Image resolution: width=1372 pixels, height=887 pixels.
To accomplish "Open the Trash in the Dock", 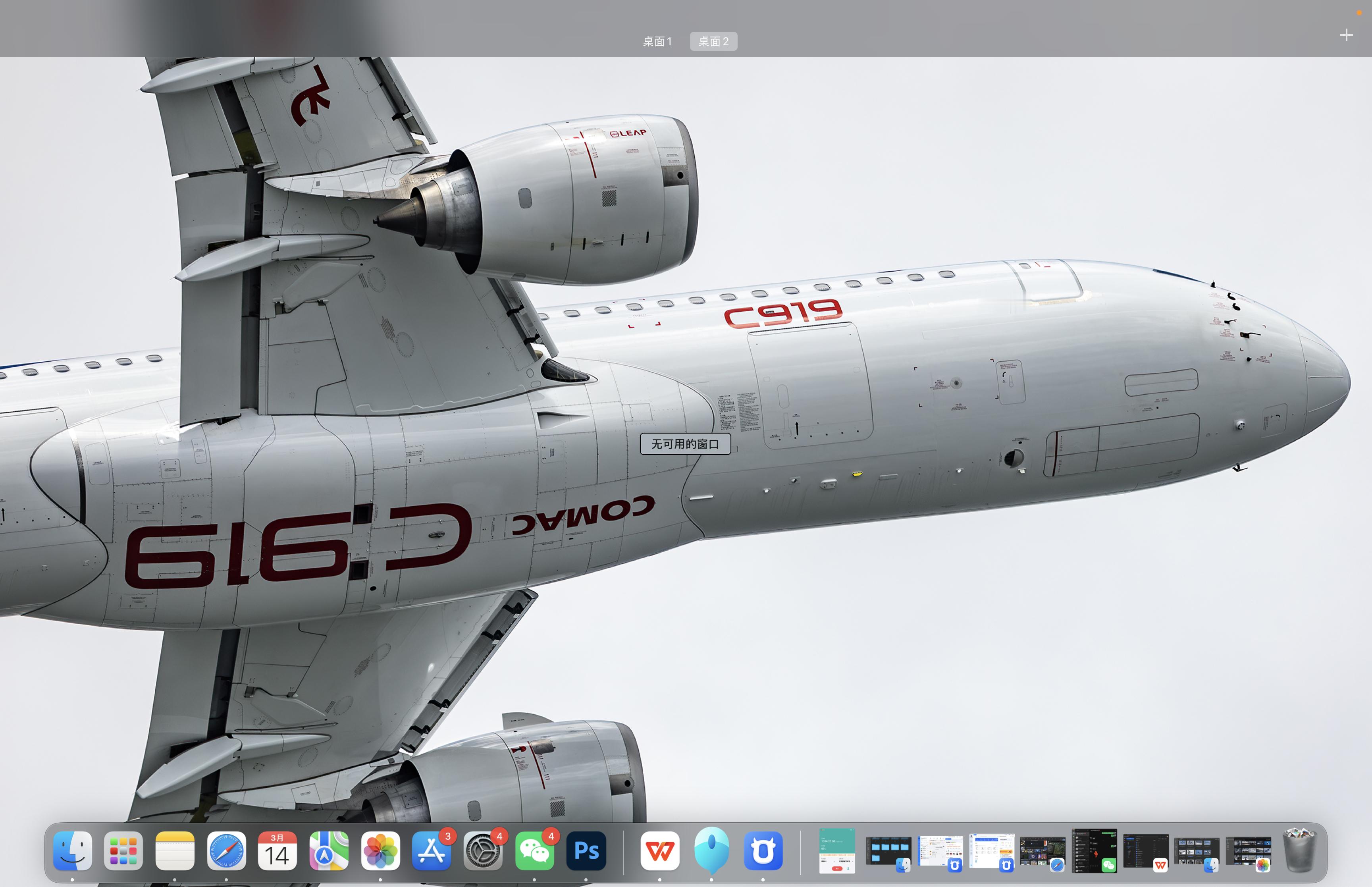I will (x=1300, y=850).
